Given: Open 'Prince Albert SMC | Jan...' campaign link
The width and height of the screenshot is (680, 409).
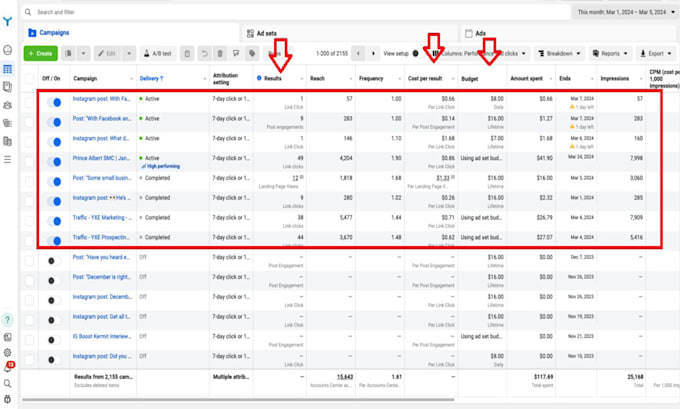Looking at the screenshot, I should (101, 158).
